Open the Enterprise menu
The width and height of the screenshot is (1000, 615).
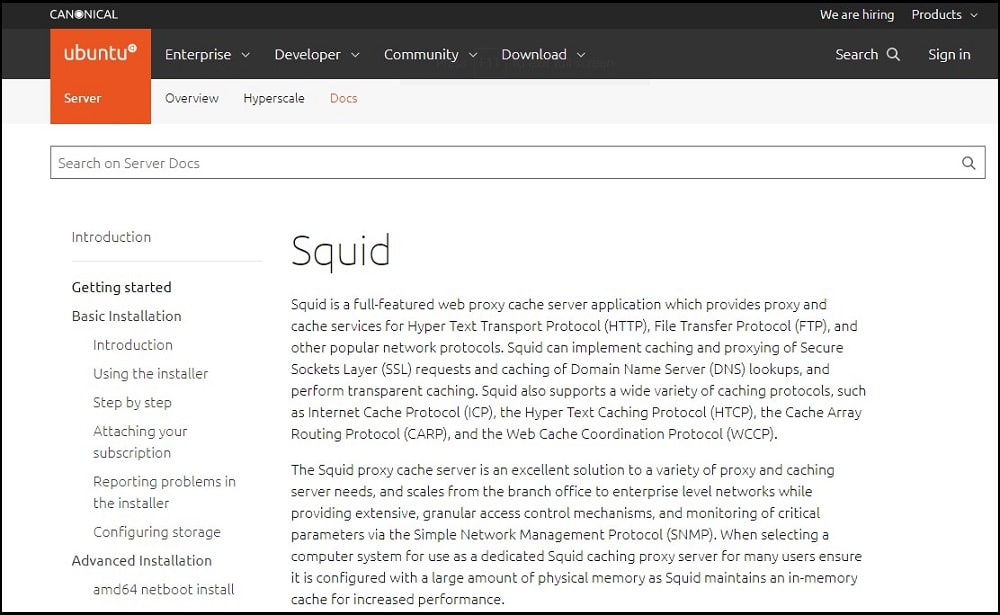pyautogui.click(x=198, y=55)
